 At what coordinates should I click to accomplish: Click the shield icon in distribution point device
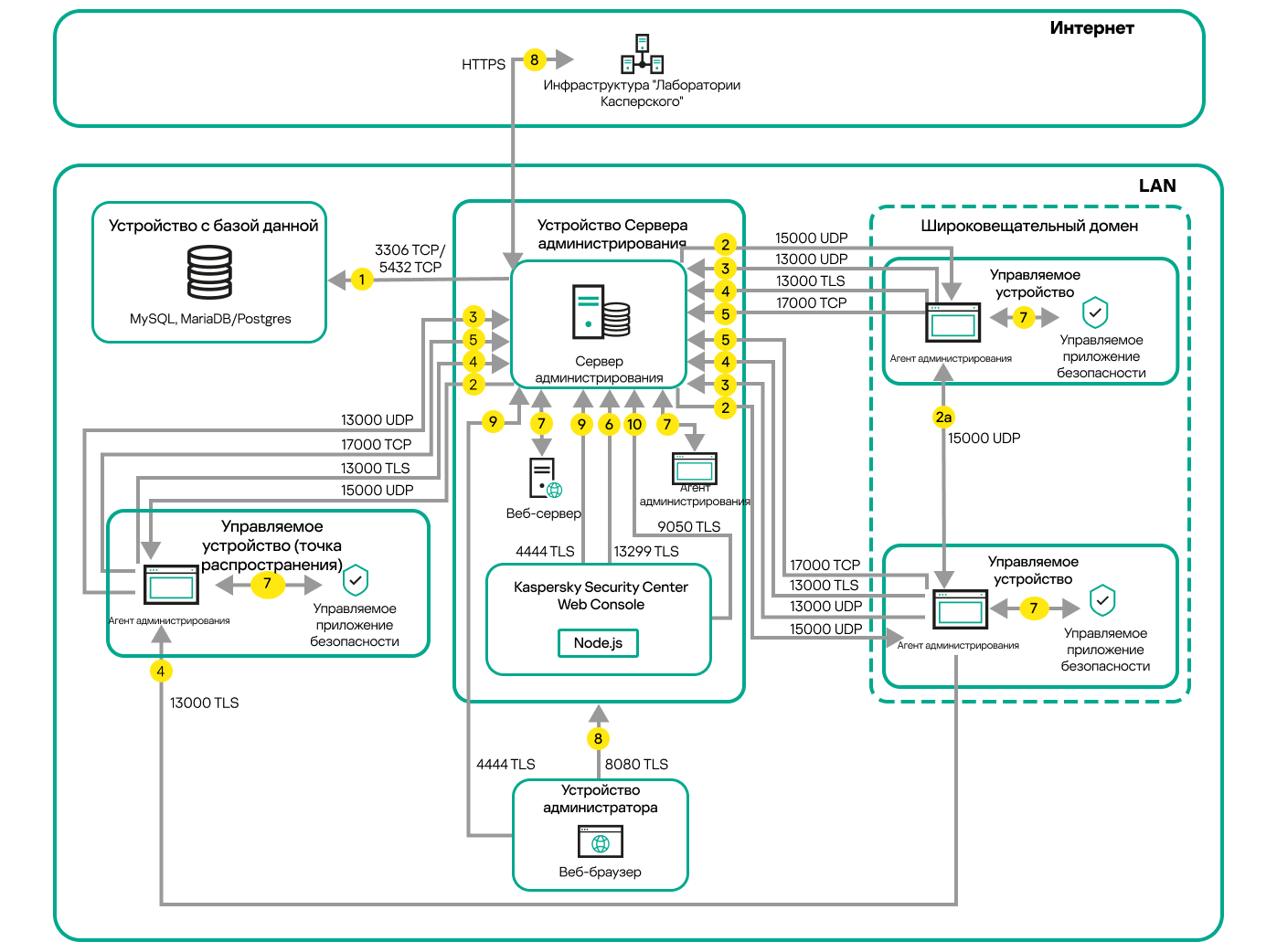[355, 579]
